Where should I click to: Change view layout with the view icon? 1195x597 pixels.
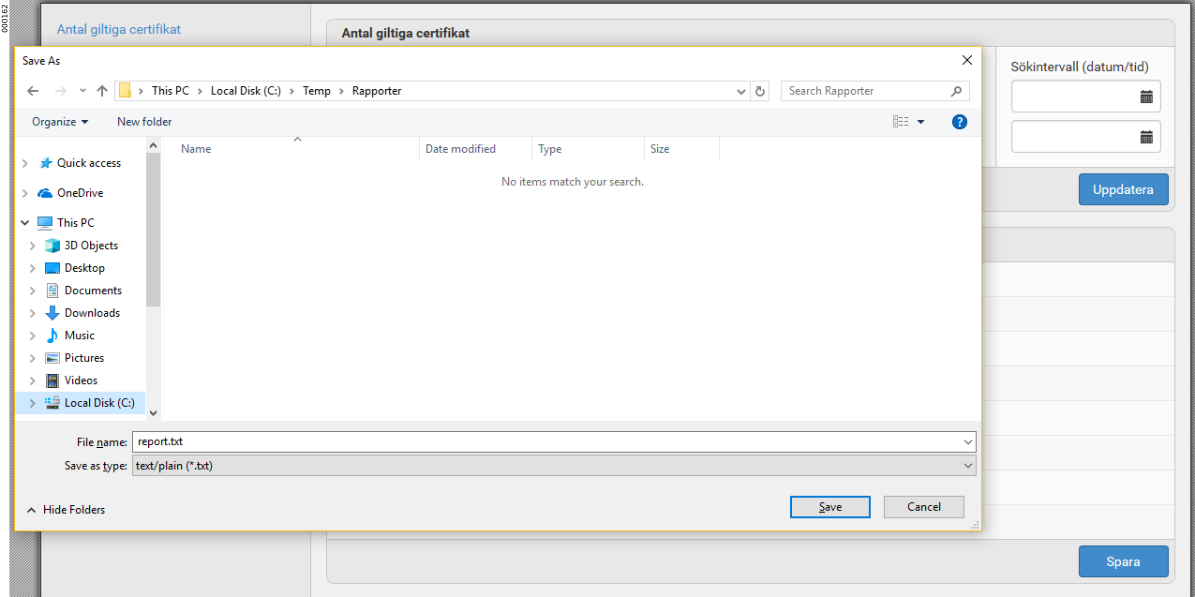point(901,122)
